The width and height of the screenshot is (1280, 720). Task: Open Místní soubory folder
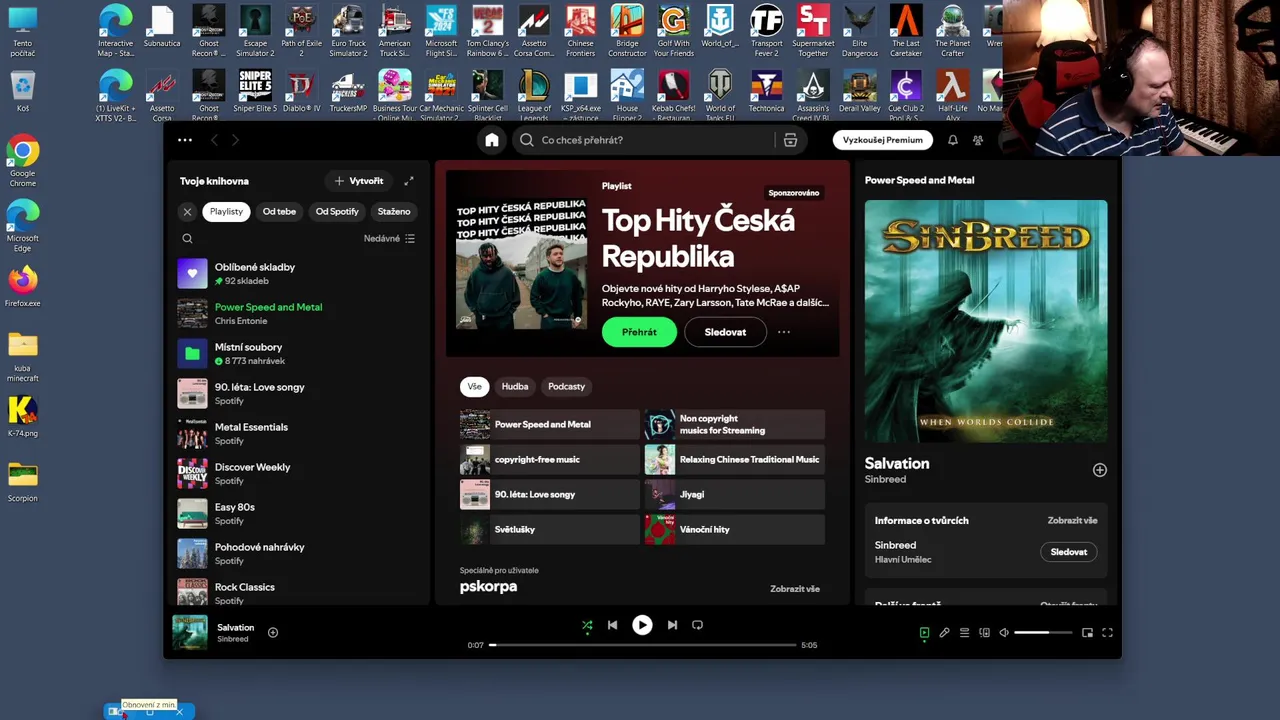click(x=298, y=354)
